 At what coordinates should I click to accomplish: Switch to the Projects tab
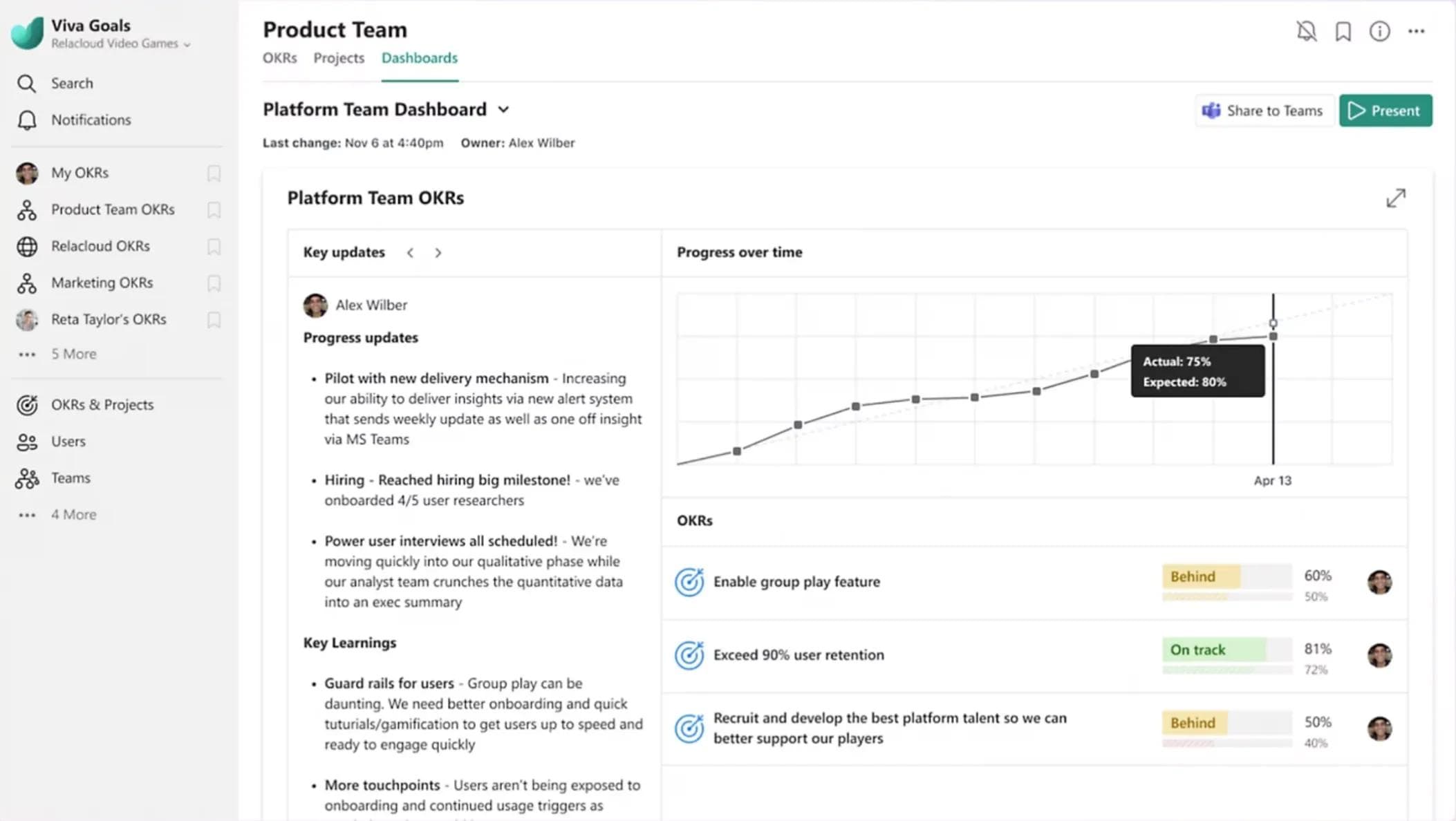point(339,58)
